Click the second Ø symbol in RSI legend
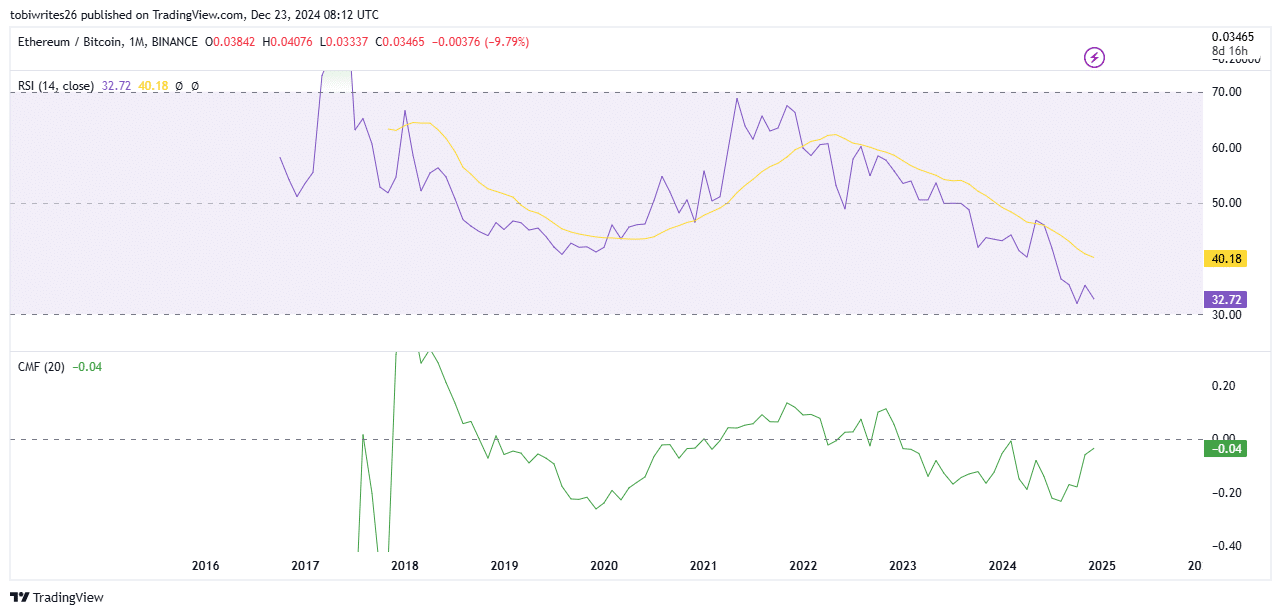The height and width of the screenshot is (615, 1281). pyautogui.click(x=194, y=86)
